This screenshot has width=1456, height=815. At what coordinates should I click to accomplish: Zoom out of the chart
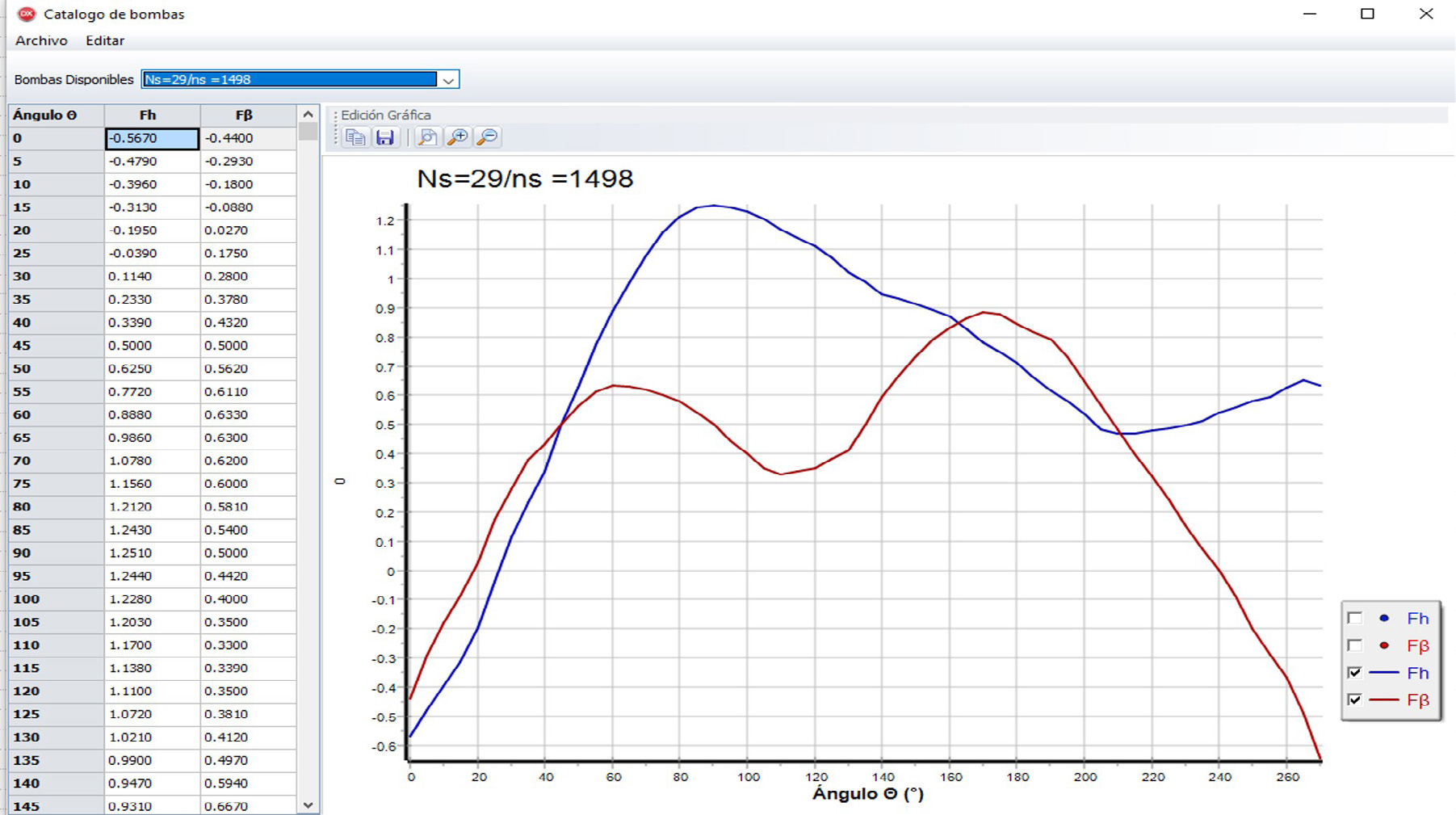pyautogui.click(x=487, y=137)
